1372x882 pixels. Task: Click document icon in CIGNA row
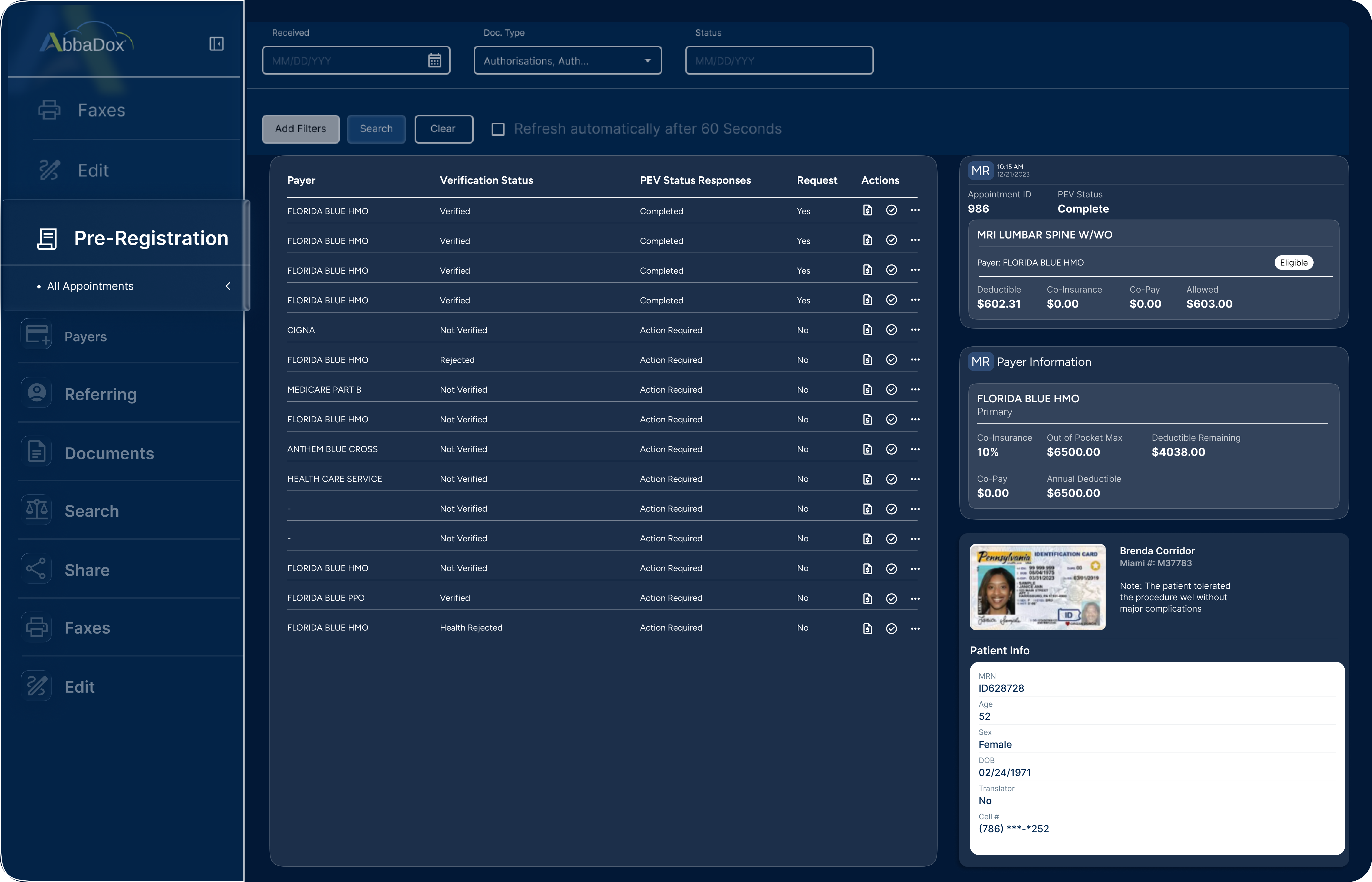pyautogui.click(x=867, y=330)
